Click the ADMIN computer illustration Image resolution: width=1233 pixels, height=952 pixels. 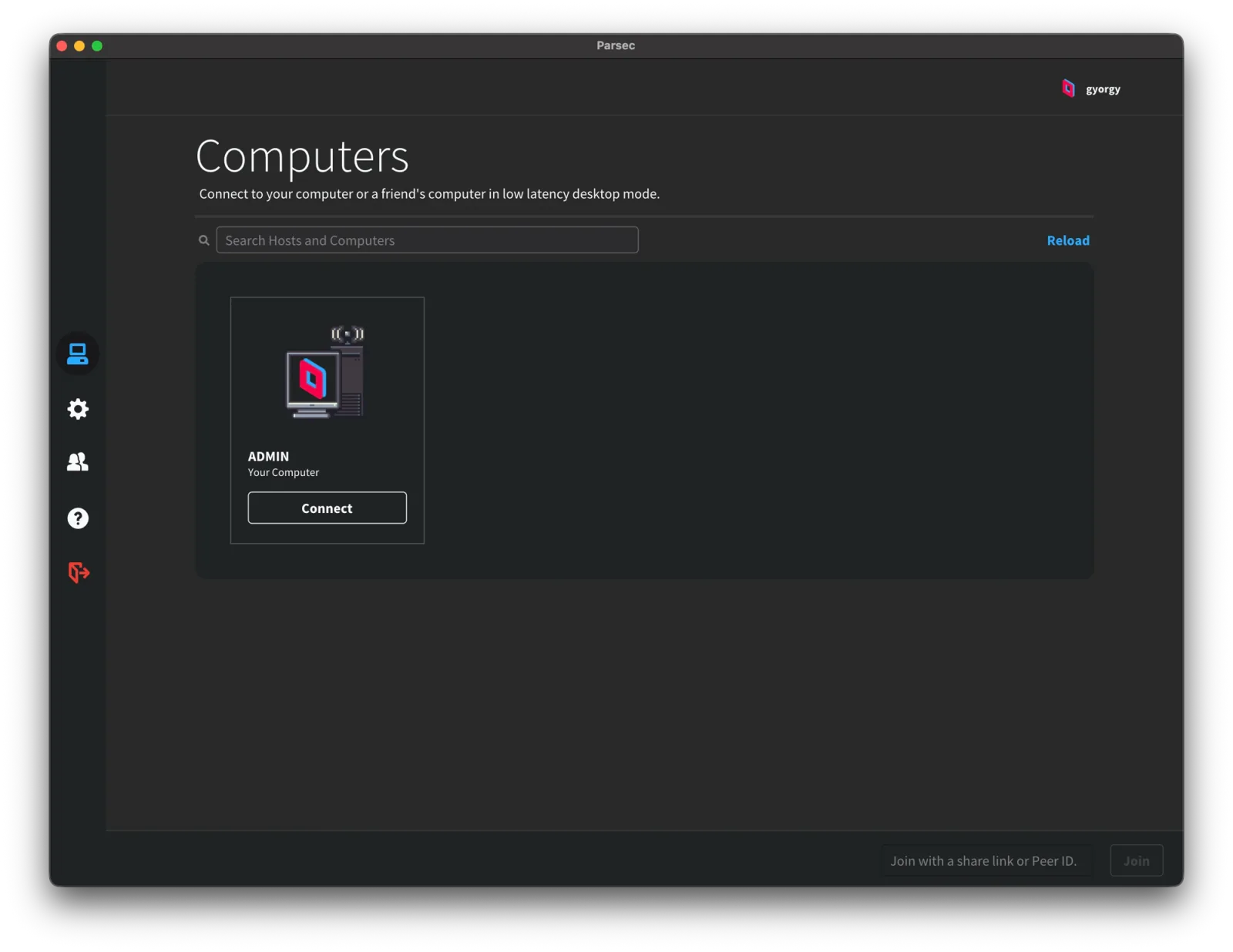tap(325, 372)
